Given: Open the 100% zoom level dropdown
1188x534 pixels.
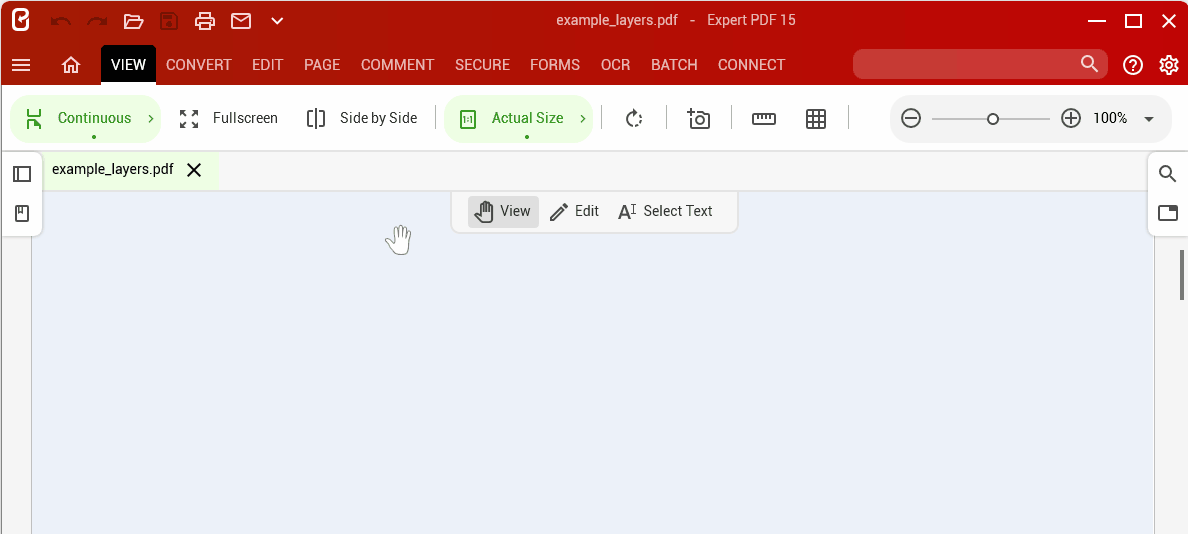Looking at the screenshot, I should tap(1149, 119).
